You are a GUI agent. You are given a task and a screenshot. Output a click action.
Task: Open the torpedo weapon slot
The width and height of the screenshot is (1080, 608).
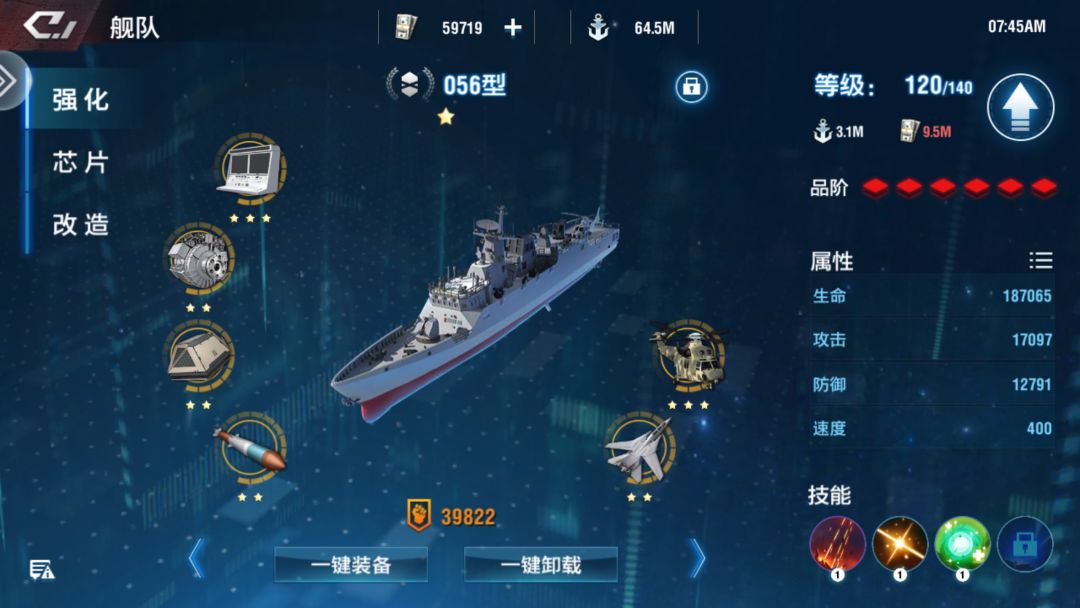pyautogui.click(x=251, y=448)
